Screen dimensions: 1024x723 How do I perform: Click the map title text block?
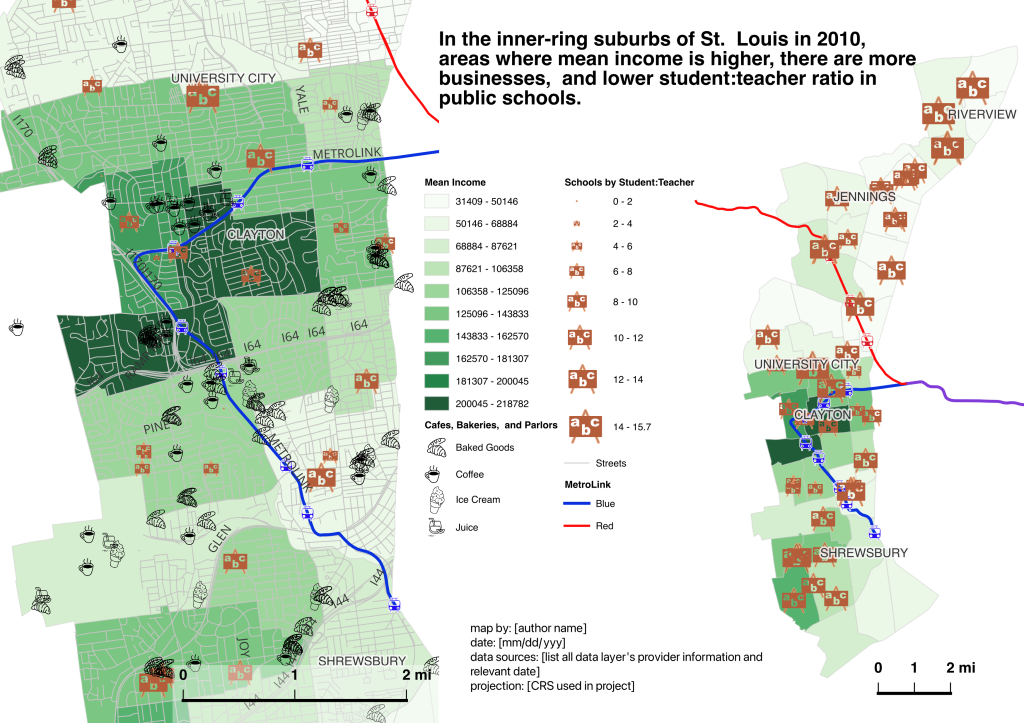click(662, 69)
